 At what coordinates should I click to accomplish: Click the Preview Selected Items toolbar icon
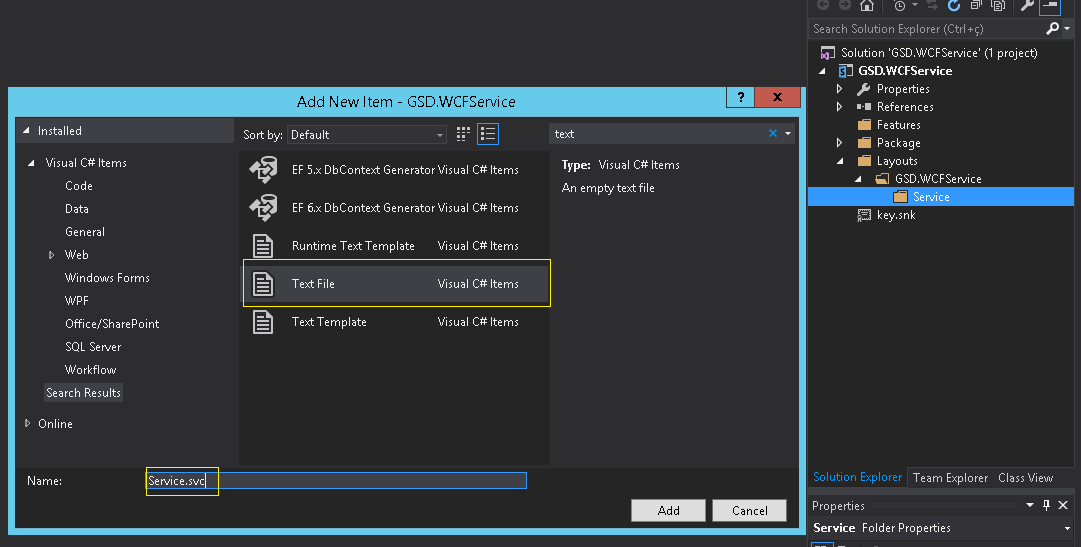1050,6
